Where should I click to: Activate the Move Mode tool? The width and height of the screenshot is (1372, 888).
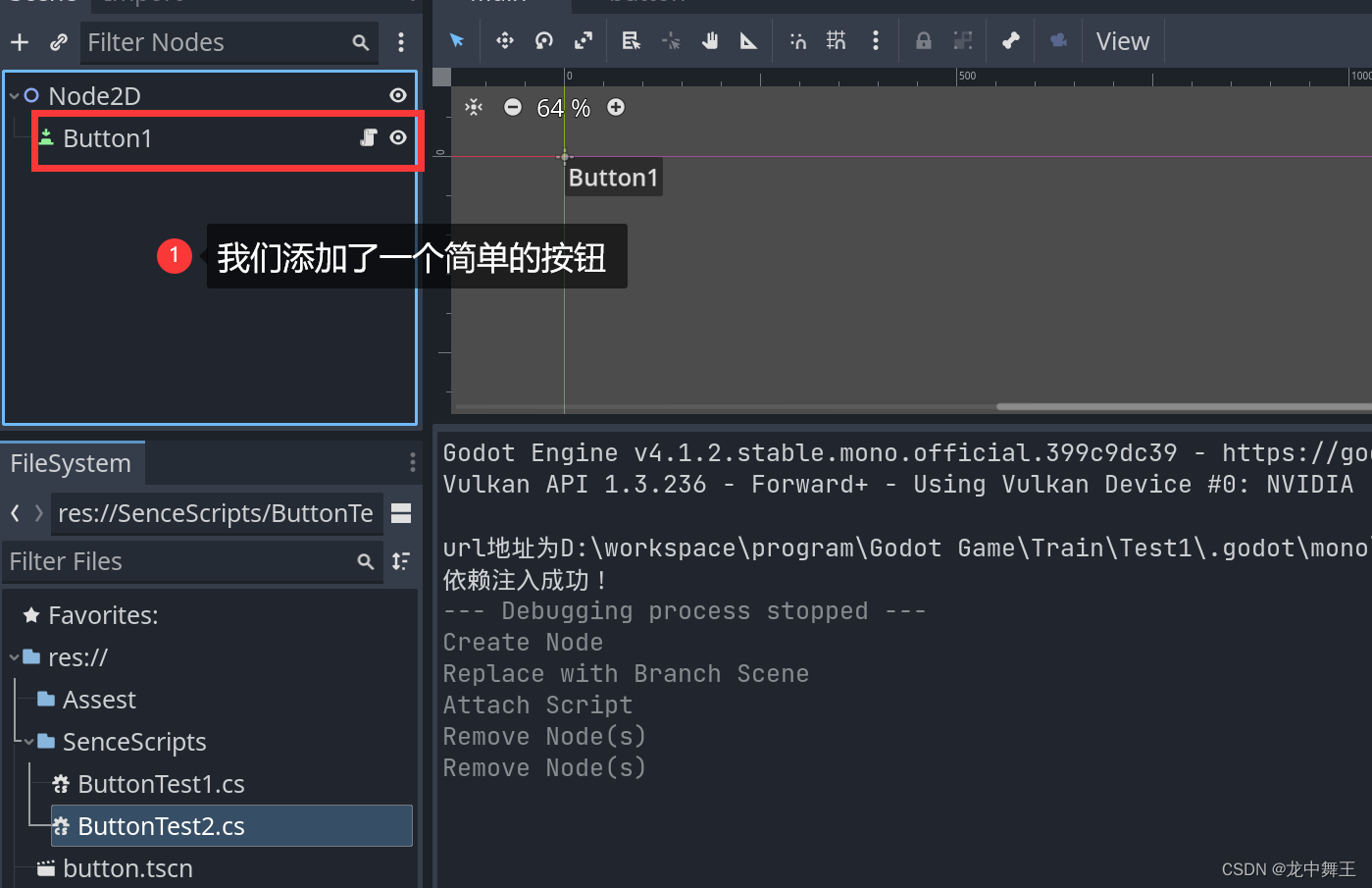[x=504, y=40]
